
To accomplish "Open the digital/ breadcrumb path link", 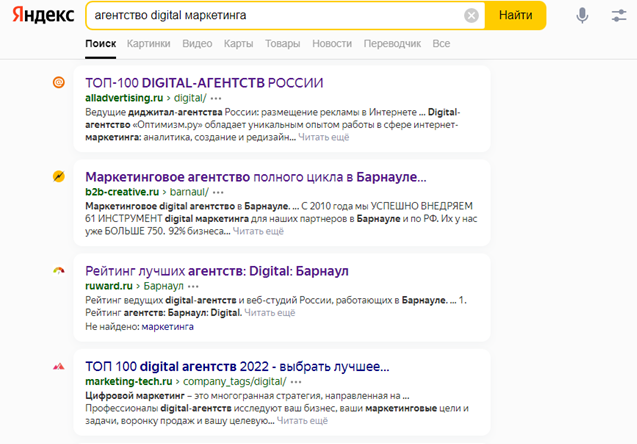I will (x=190, y=98).
